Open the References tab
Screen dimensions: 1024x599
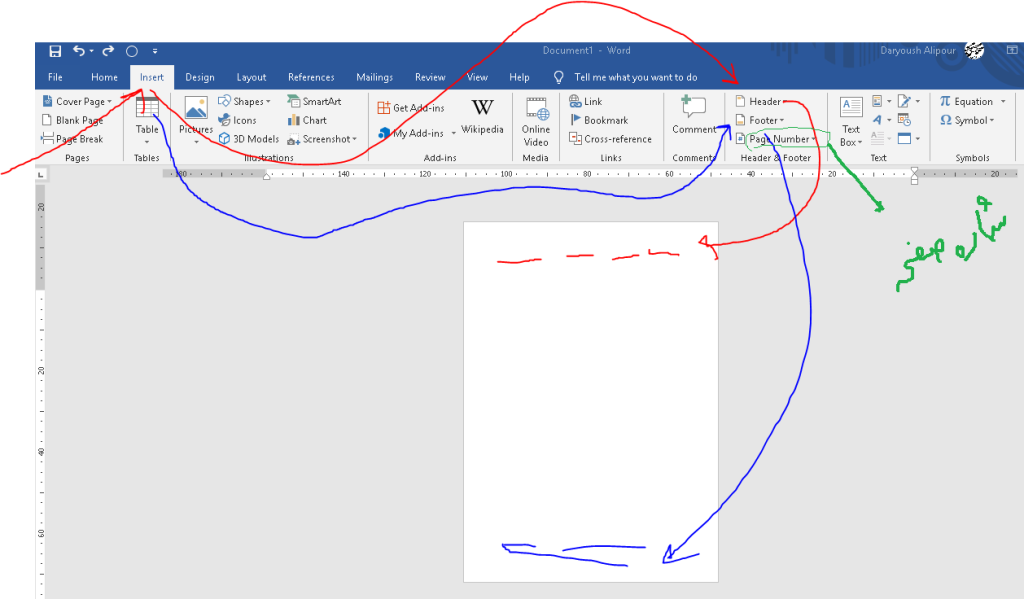[311, 77]
